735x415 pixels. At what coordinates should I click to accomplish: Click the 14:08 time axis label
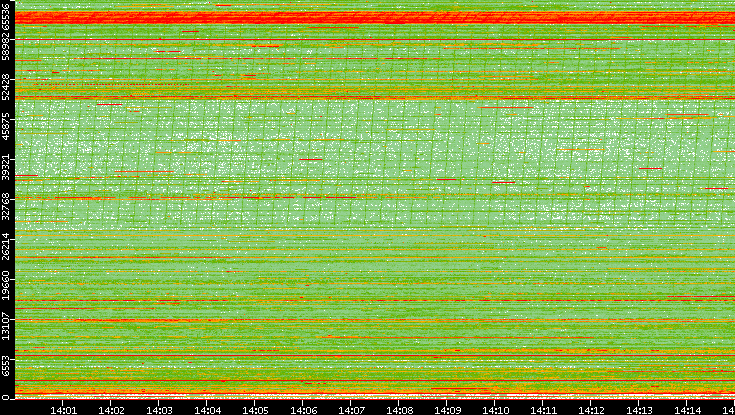click(399, 410)
